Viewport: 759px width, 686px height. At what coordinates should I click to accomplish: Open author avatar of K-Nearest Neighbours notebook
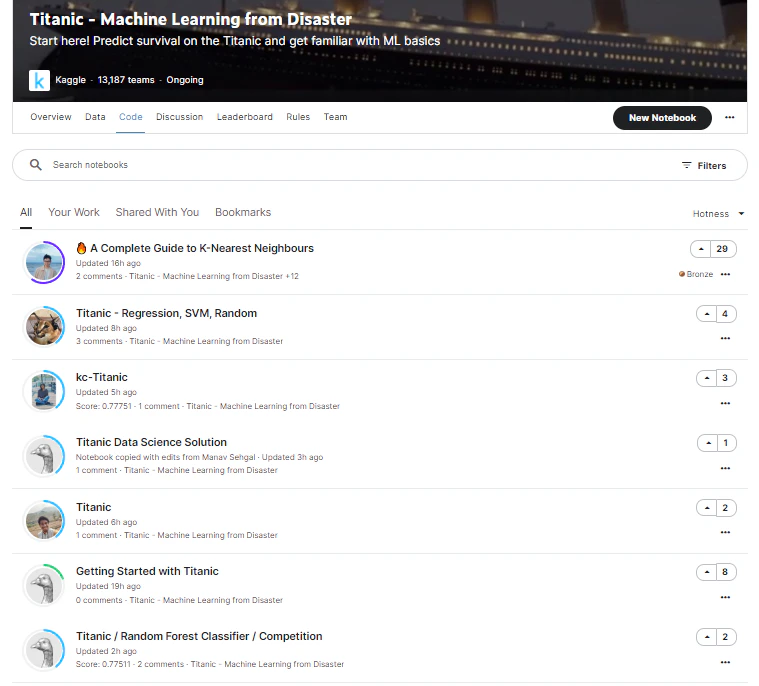45,262
